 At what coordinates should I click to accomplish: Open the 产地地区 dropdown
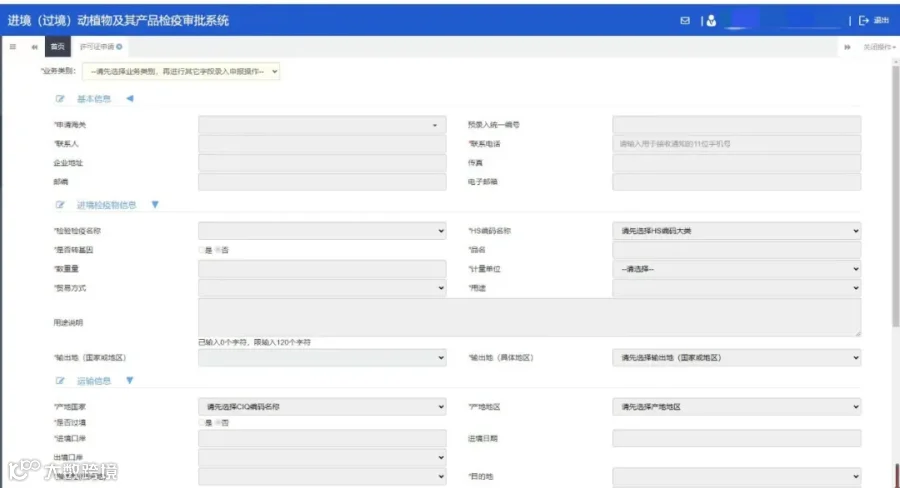coord(736,406)
